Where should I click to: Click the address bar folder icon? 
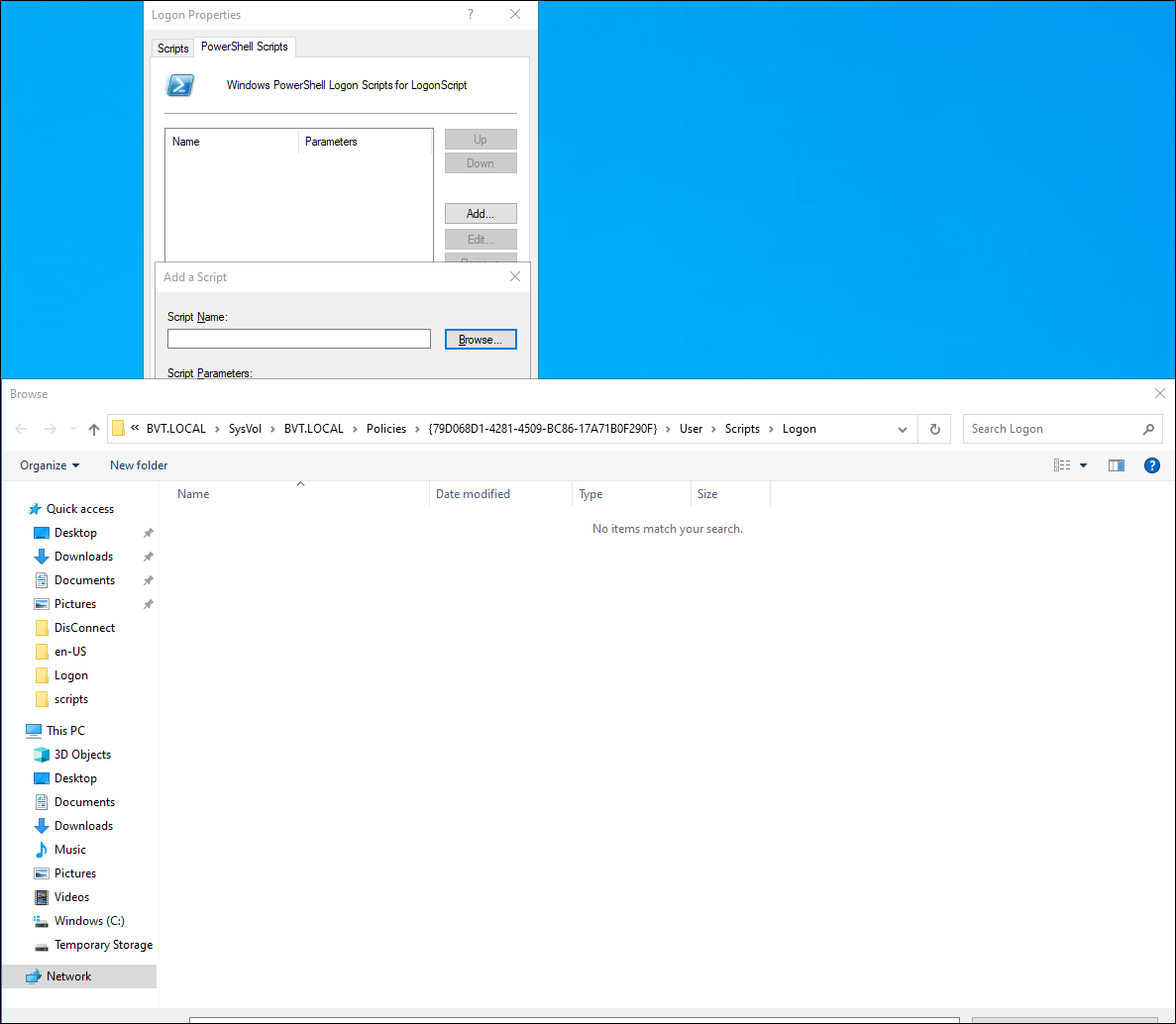pyautogui.click(x=118, y=428)
